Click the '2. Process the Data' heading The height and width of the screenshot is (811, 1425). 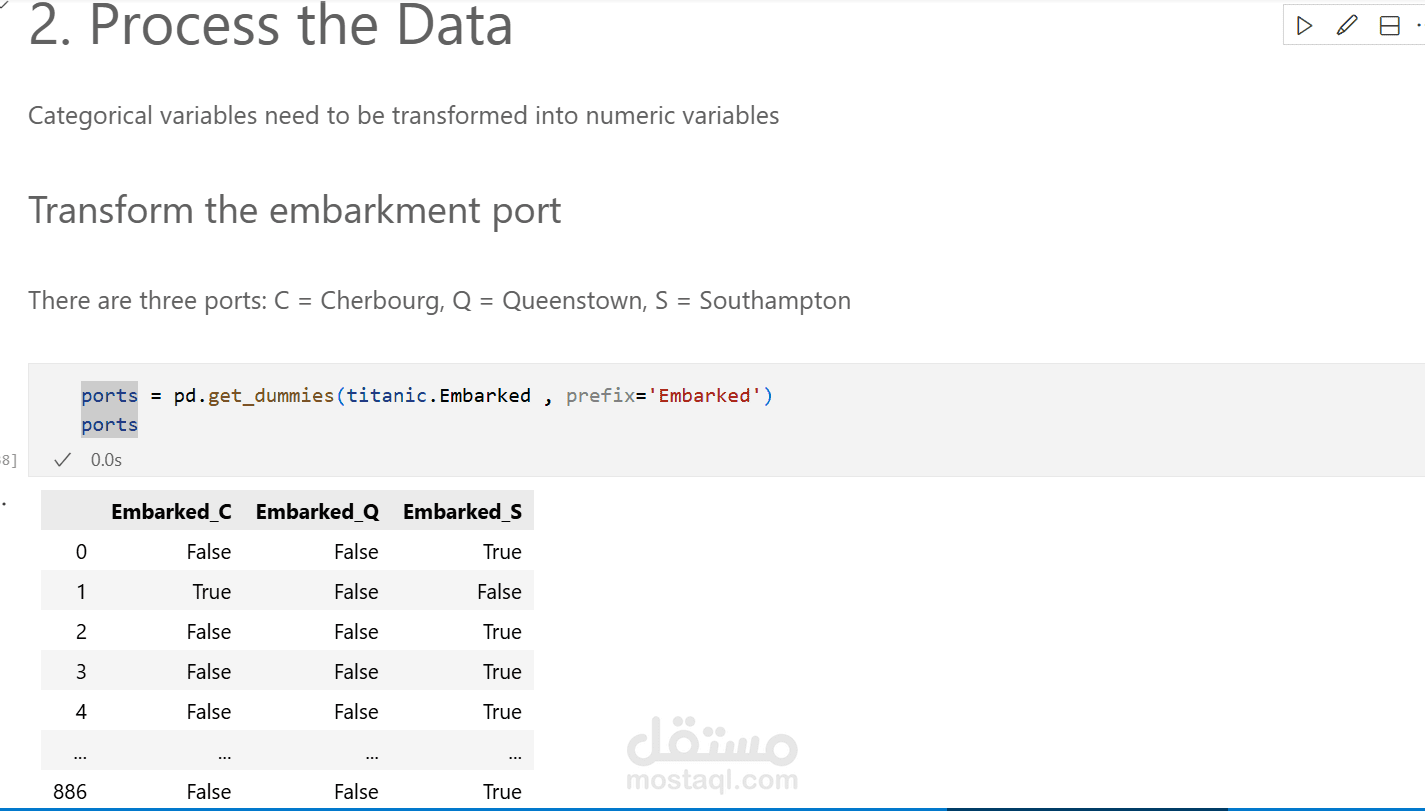tap(270, 27)
